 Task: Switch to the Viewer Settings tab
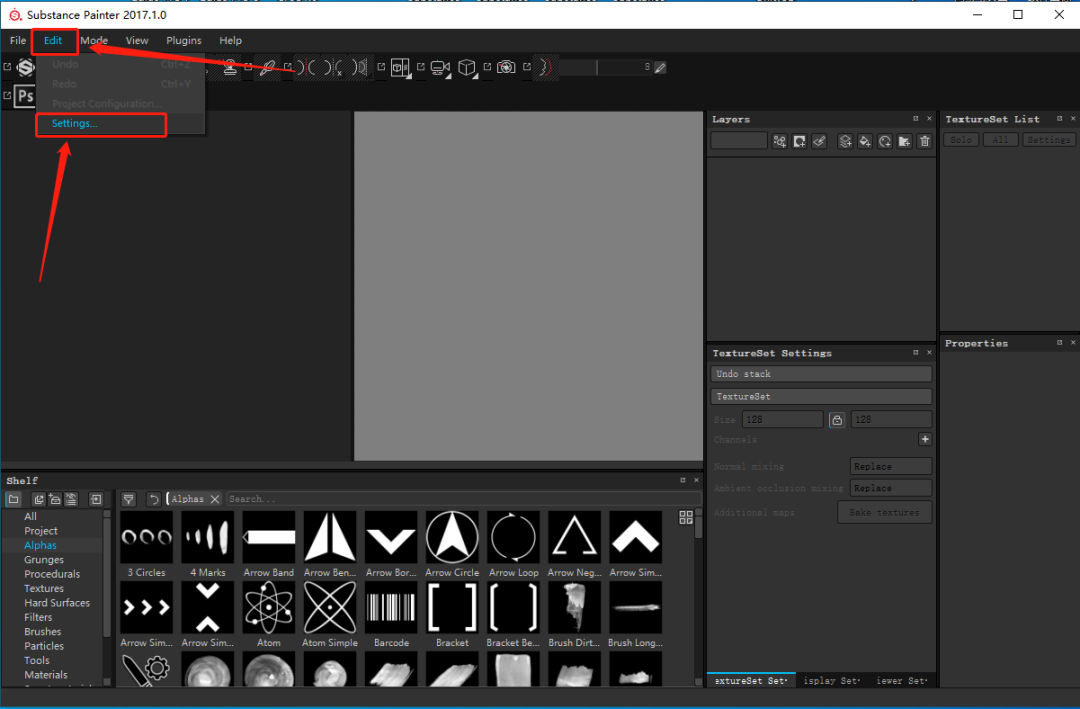pyautogui.click(x=902, y=681)
